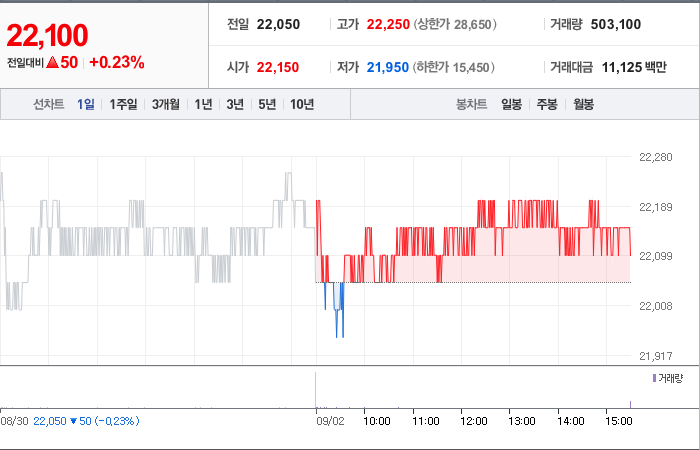Click the 22,099 y-axis label
Screen dimensions: 700x450
656,256
